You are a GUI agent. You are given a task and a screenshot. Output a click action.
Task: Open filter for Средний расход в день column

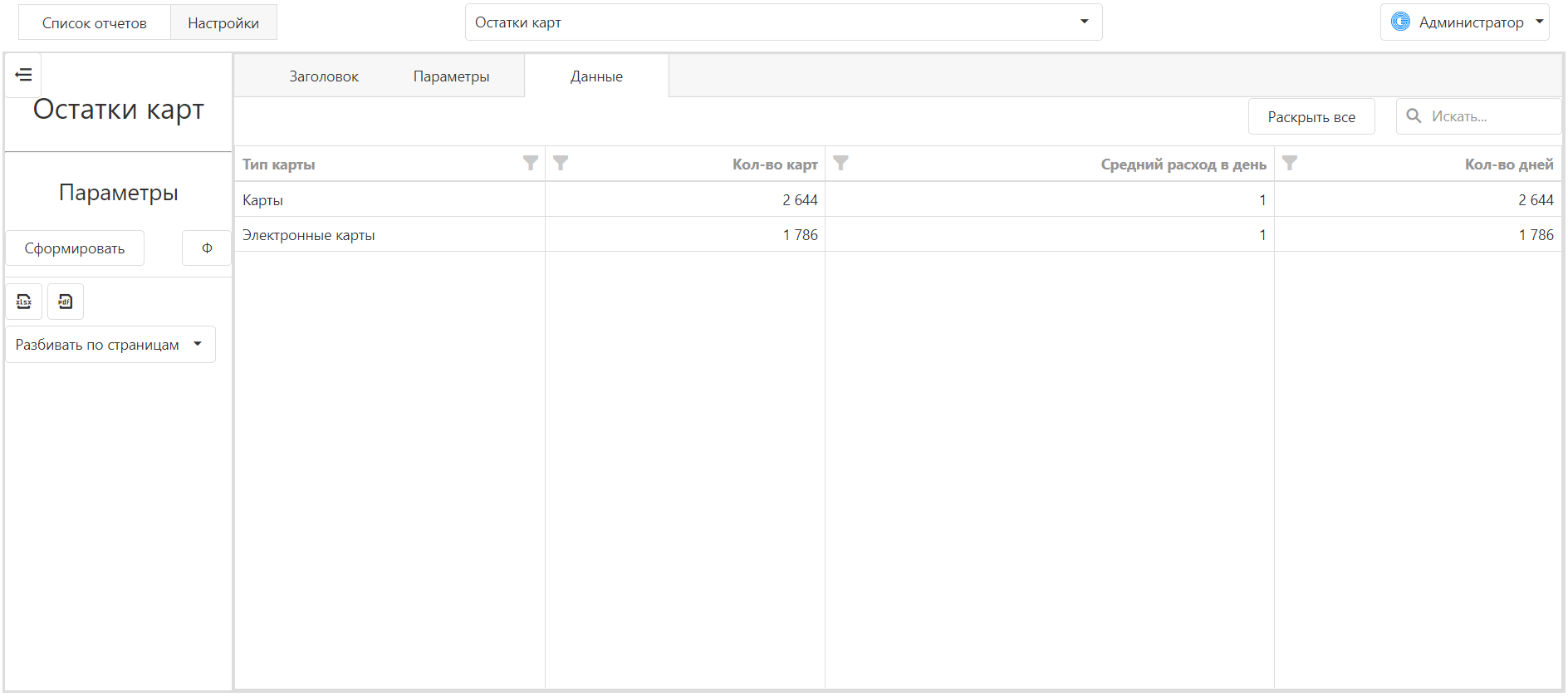[x=840, y=163]
